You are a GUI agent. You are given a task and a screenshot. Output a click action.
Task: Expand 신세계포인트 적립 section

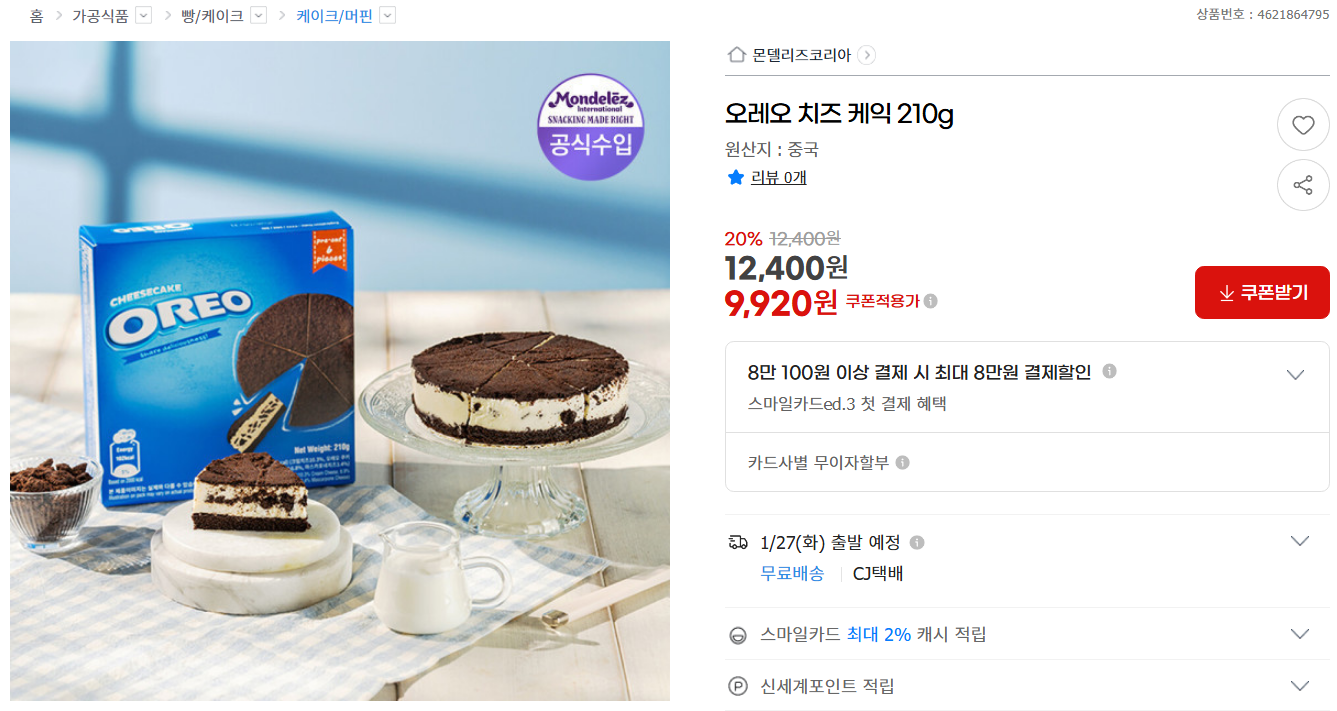pos(1300,686)
